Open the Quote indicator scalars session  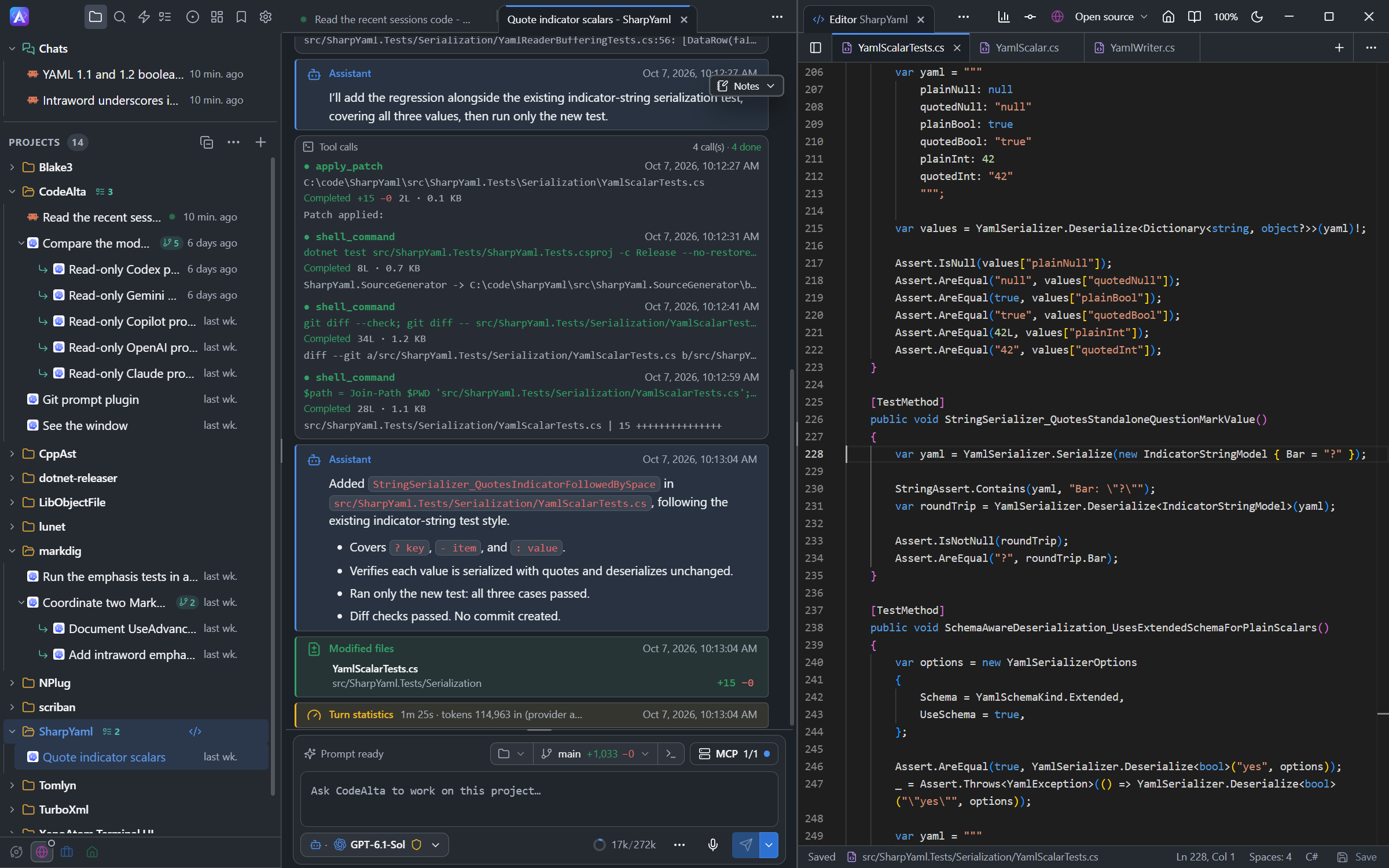pyautogui.click(x=141, y=757)
